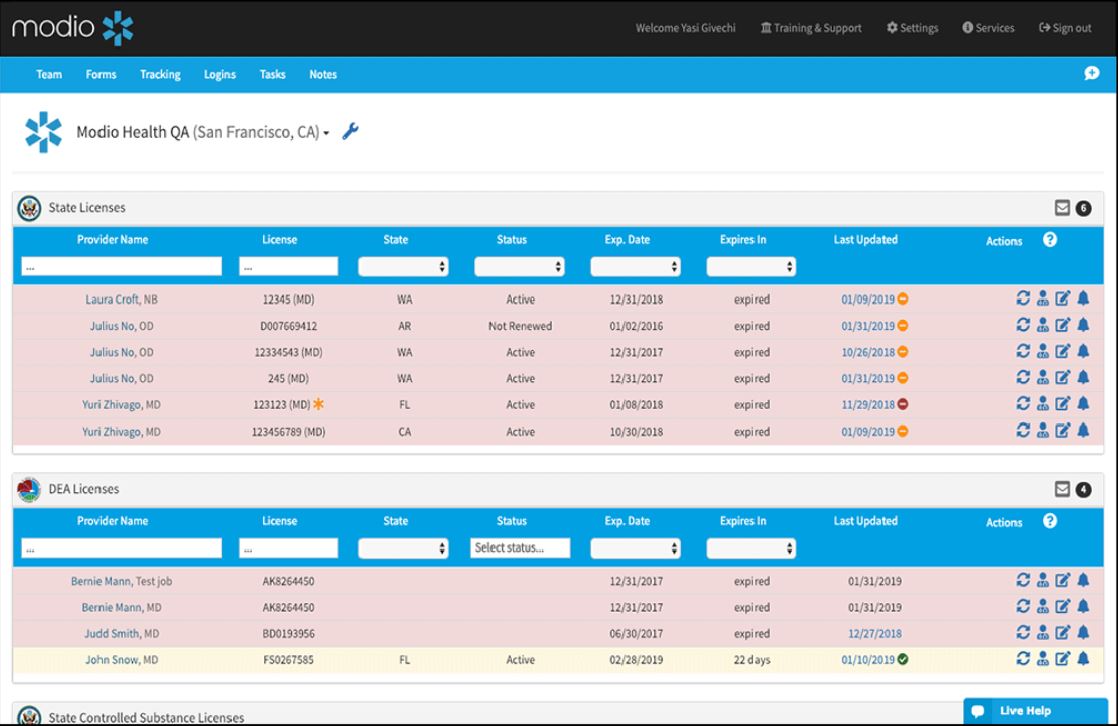Click the wrench icon beside Modio Health QA
Screen dimensions: 1118x726
pyautogui.click(x=350, y=131)
